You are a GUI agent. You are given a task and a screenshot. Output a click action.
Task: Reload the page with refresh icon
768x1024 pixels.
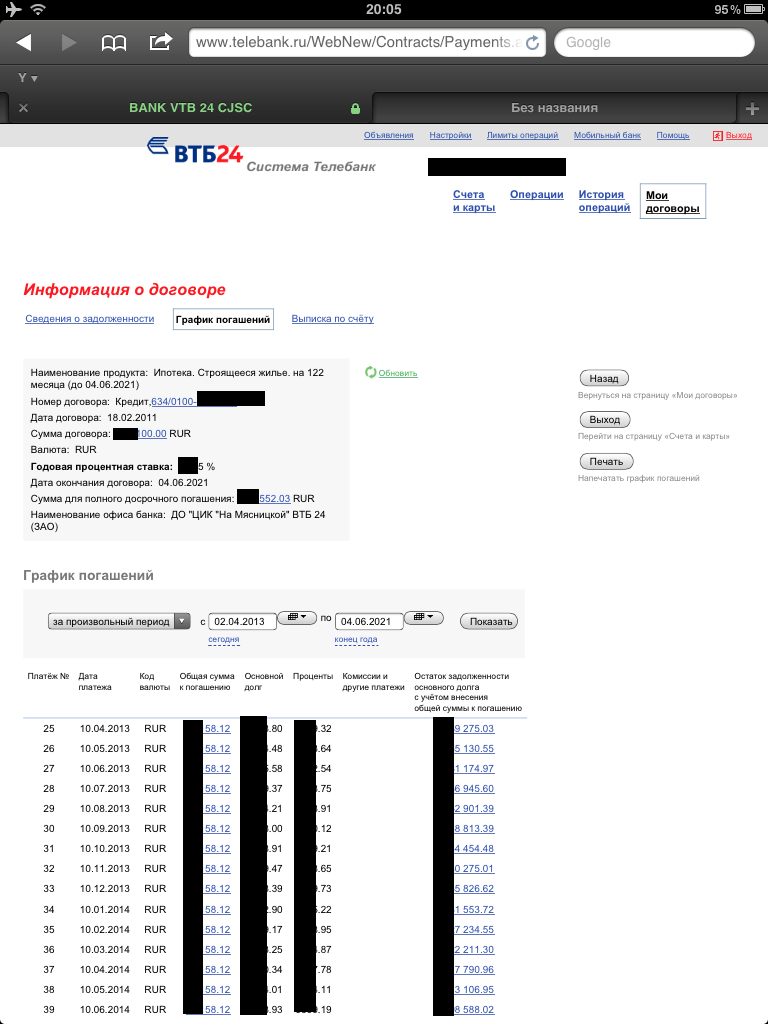click(532, 42)
